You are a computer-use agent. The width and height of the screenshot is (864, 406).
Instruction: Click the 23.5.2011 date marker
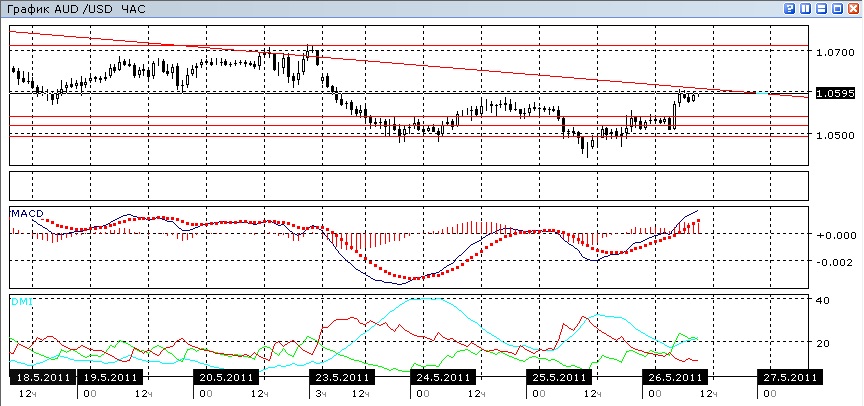342,377
